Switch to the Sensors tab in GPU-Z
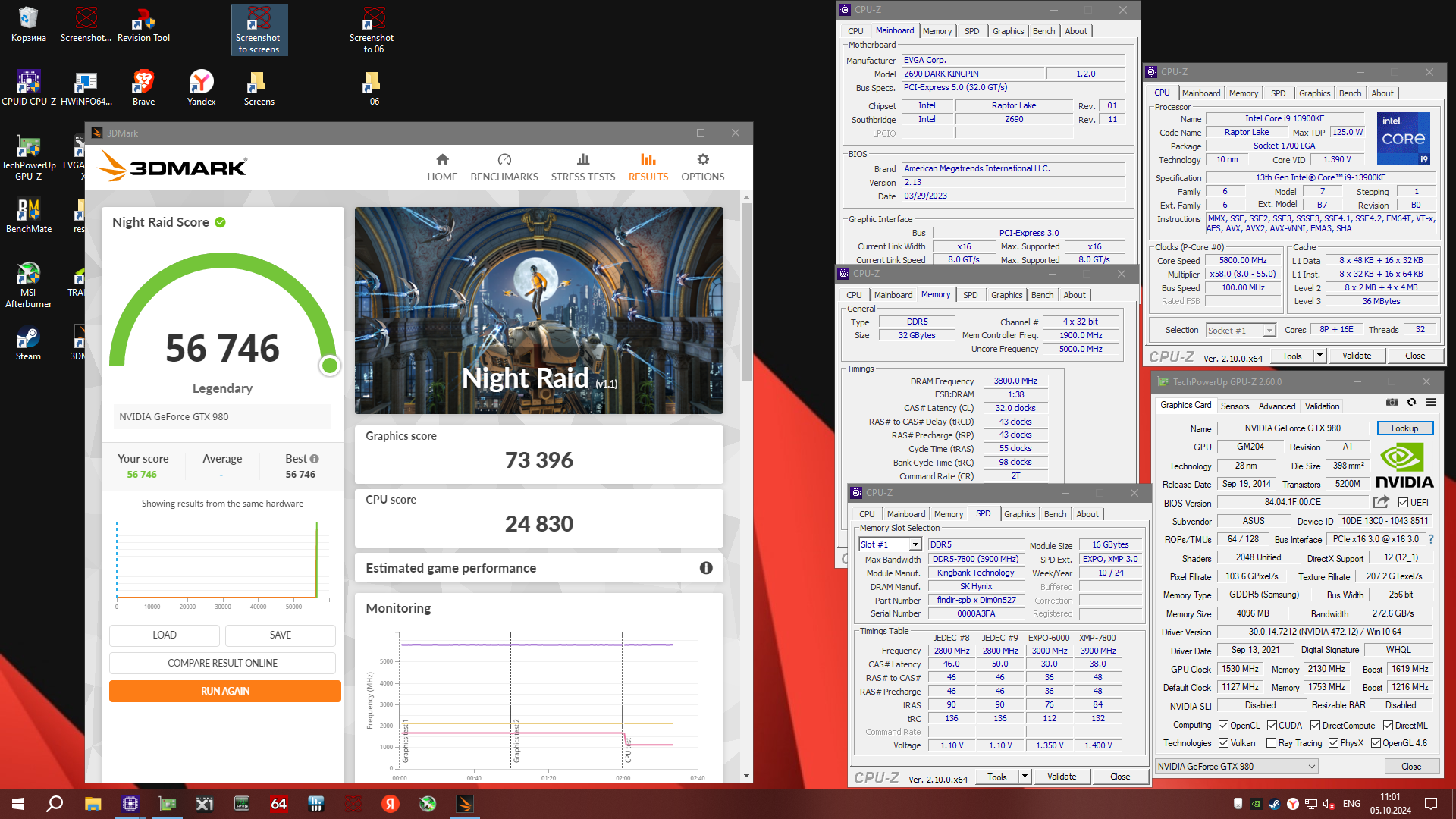This screenshot has height=819, width=1456. coord(1235,406)
